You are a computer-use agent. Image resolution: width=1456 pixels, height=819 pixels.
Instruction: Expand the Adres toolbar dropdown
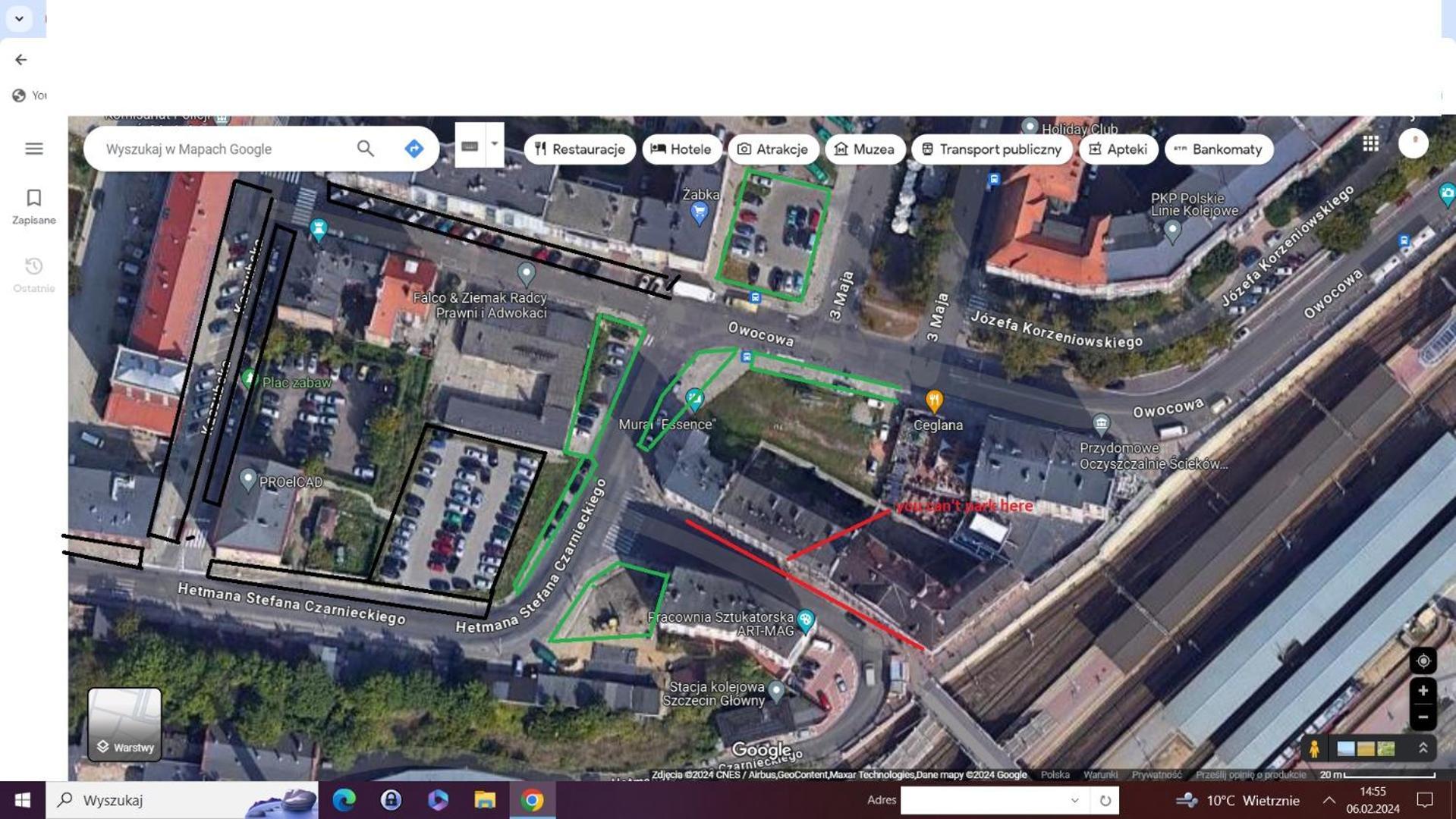[x=1074, y=800]
